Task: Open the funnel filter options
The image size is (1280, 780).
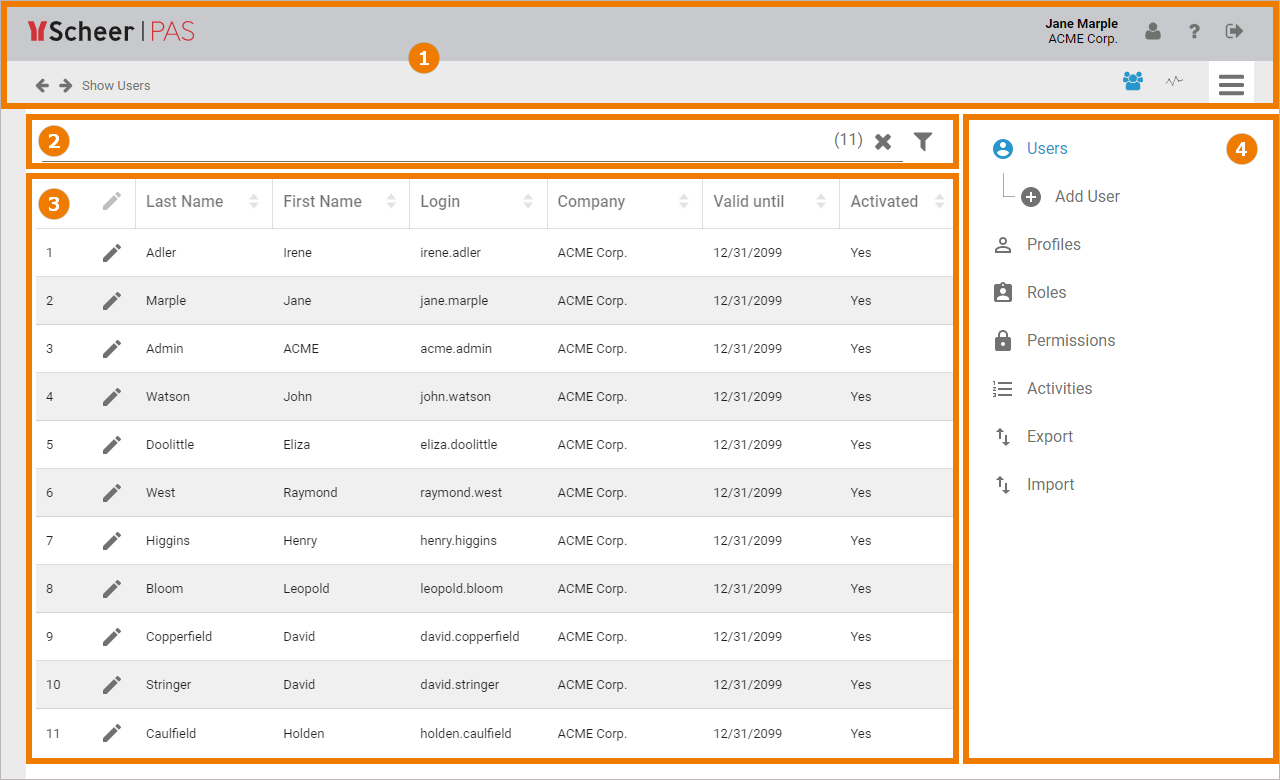Action: point(923,142)
